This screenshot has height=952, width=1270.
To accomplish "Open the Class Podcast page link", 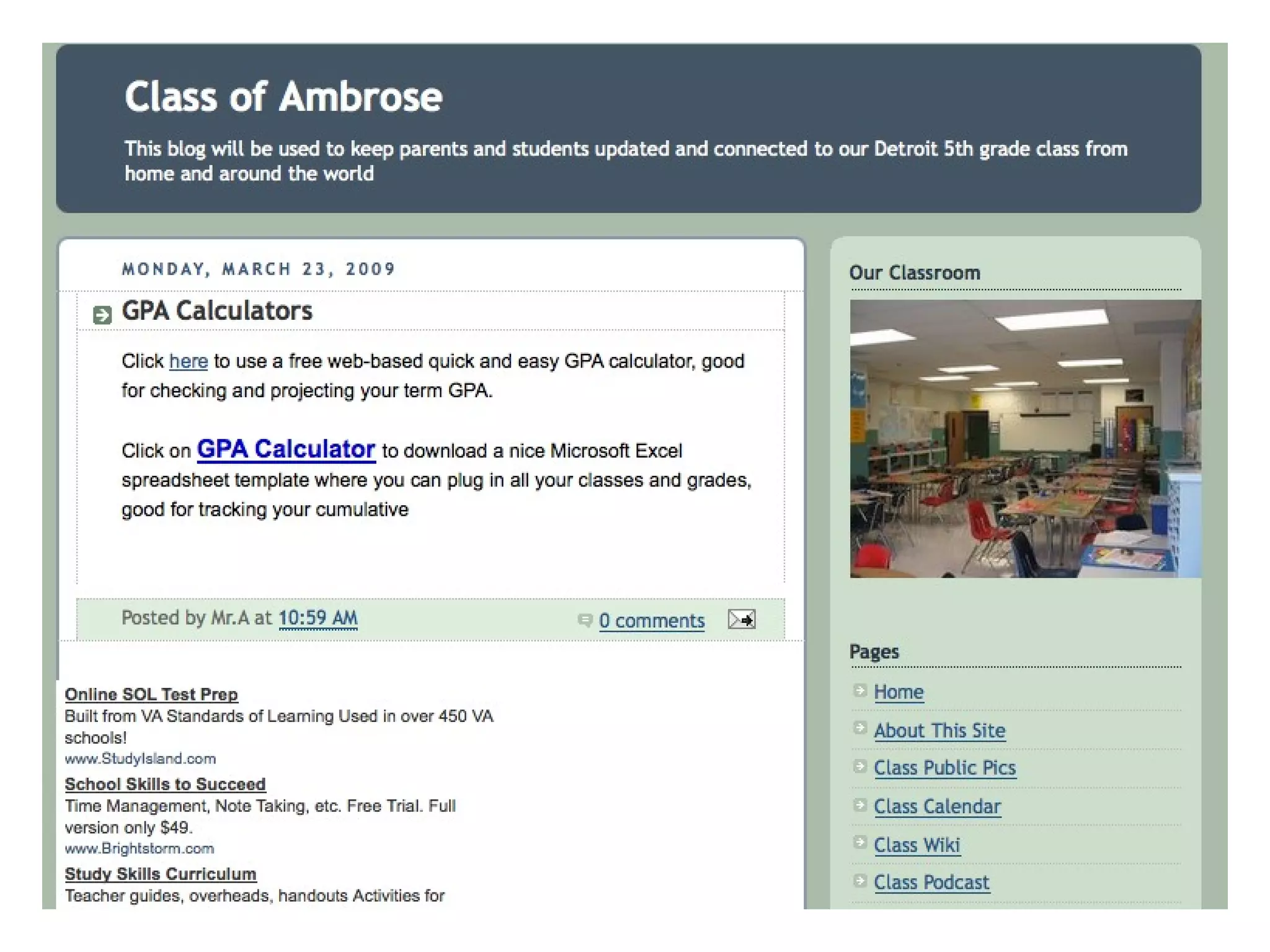I will tap(931, 882).
